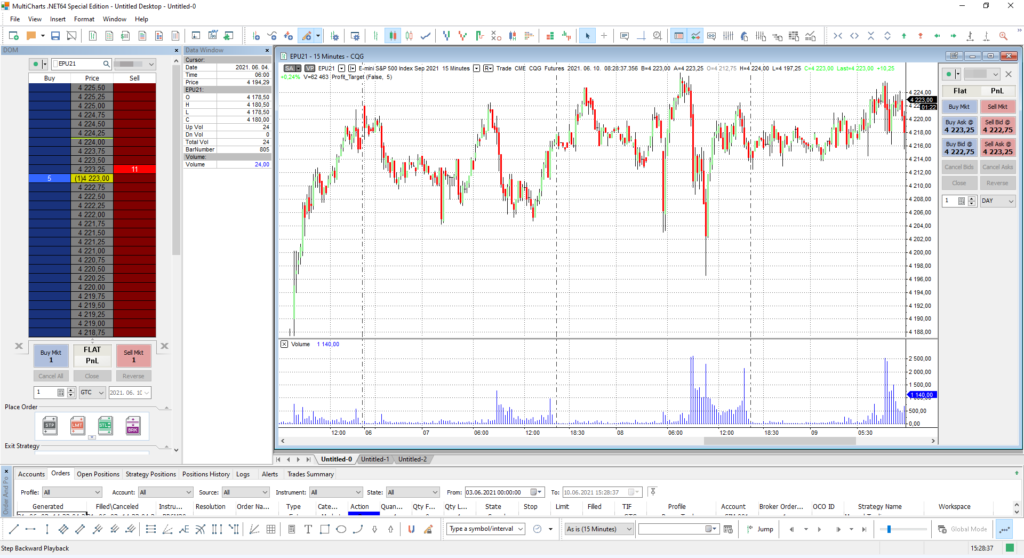Click Sell Mkt in chart trading panel

point(996,106)
